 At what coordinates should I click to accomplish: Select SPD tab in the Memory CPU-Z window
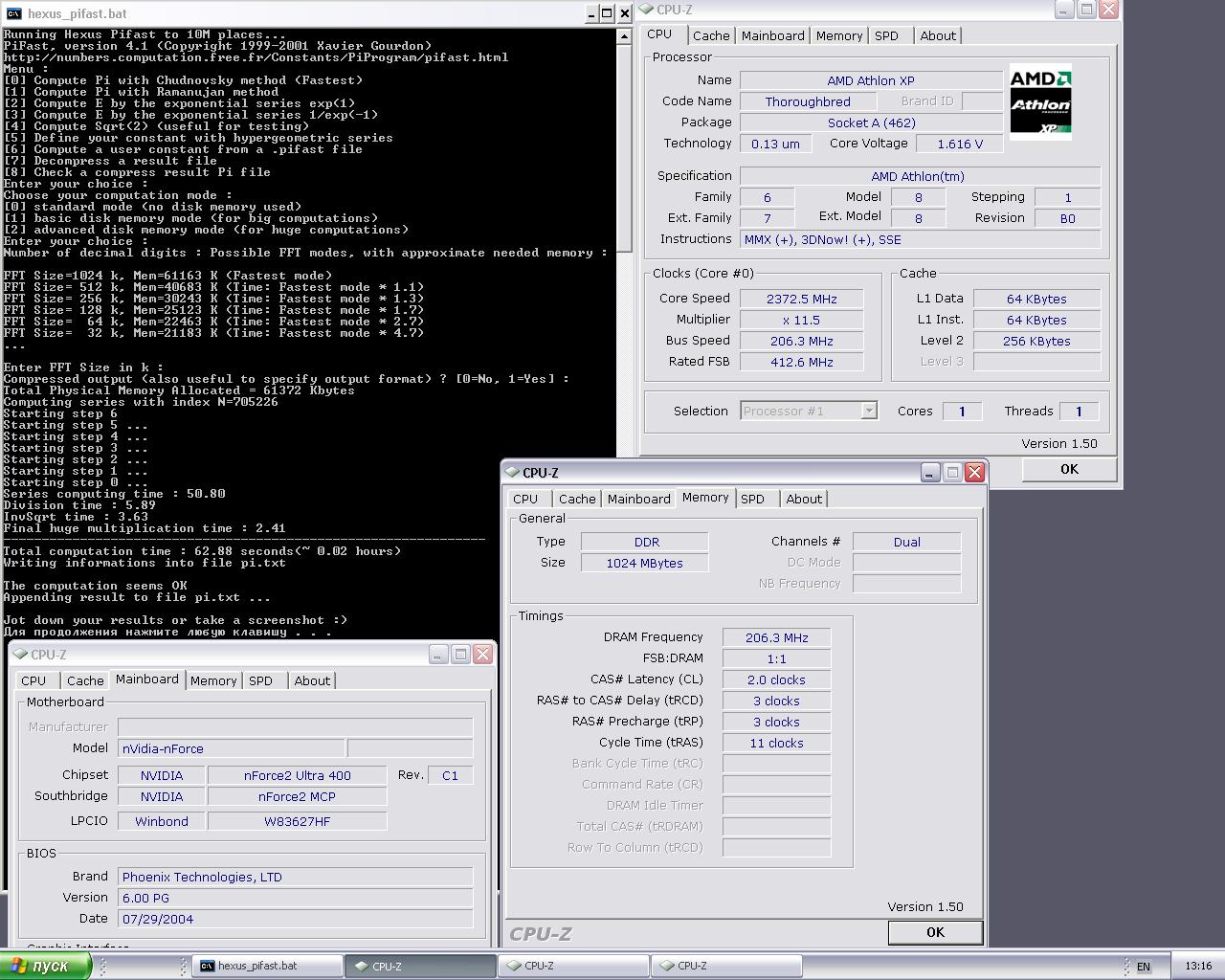[x=753, y=499]
